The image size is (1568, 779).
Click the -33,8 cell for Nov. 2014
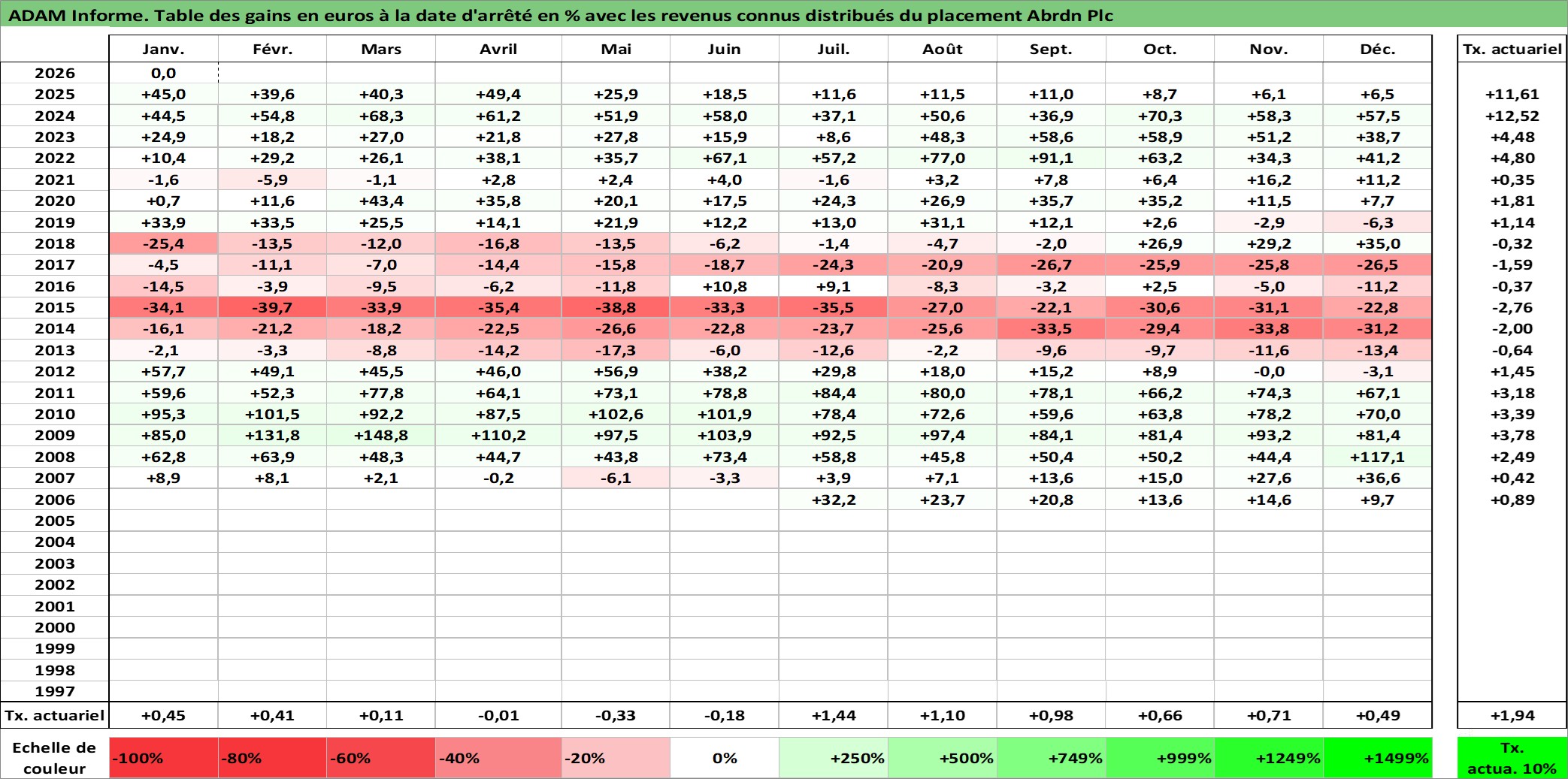point(1270,328)
